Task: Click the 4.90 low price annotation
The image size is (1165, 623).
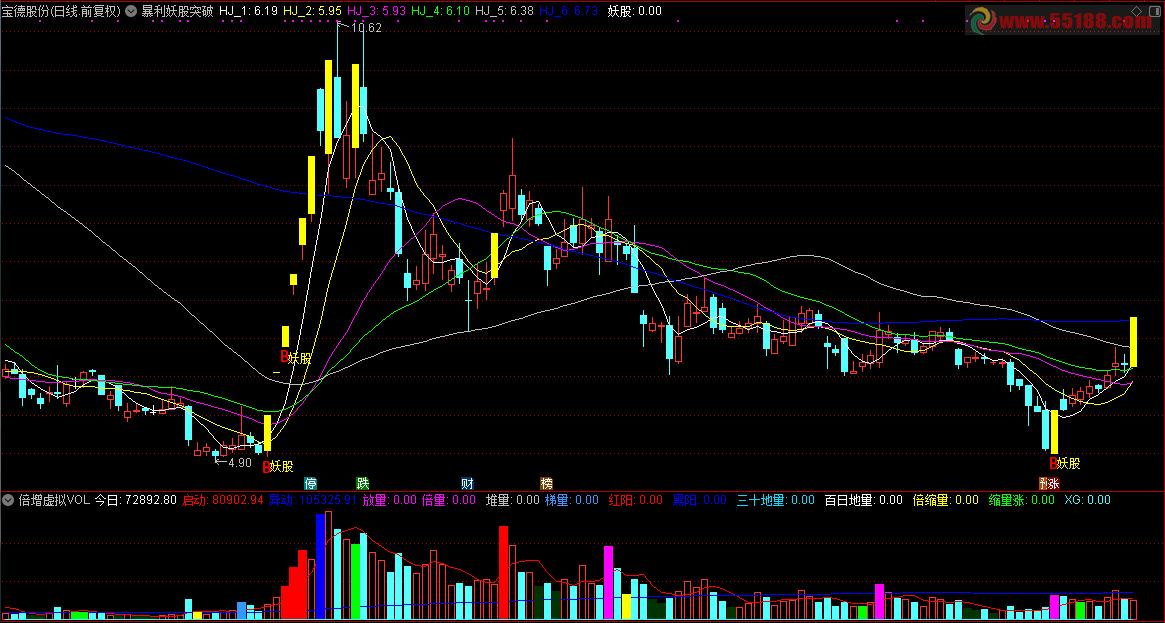Action: pyautogui.click(x=238, y=463)
